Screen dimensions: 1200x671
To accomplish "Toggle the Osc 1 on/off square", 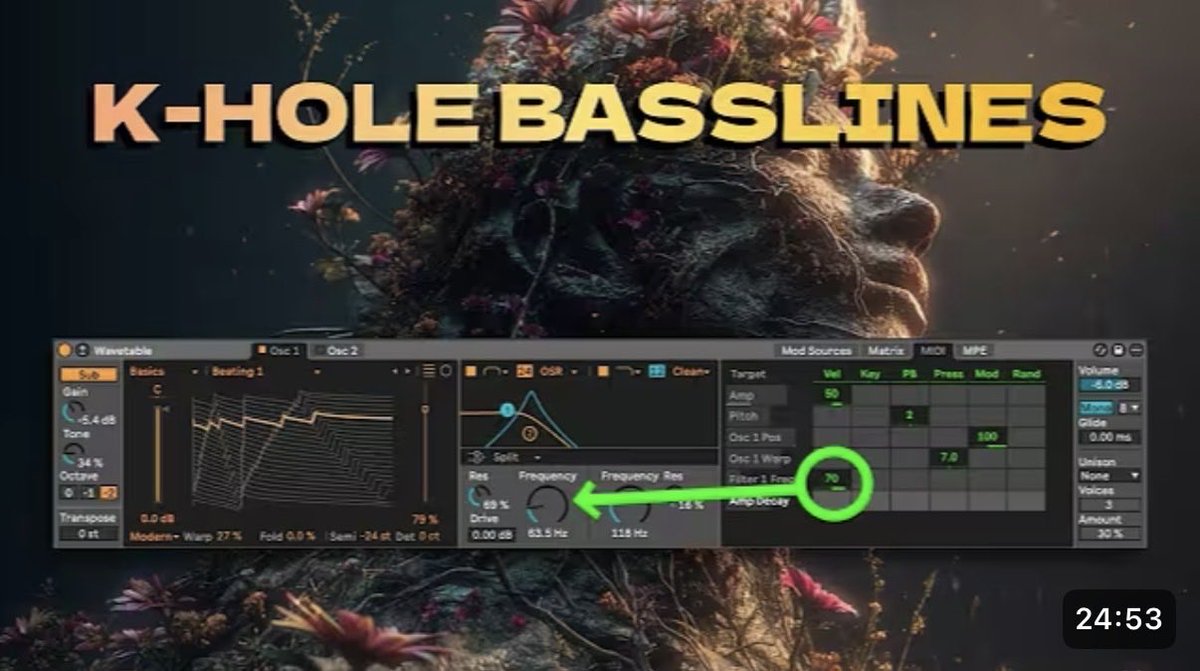I will [x=262, y=350].
